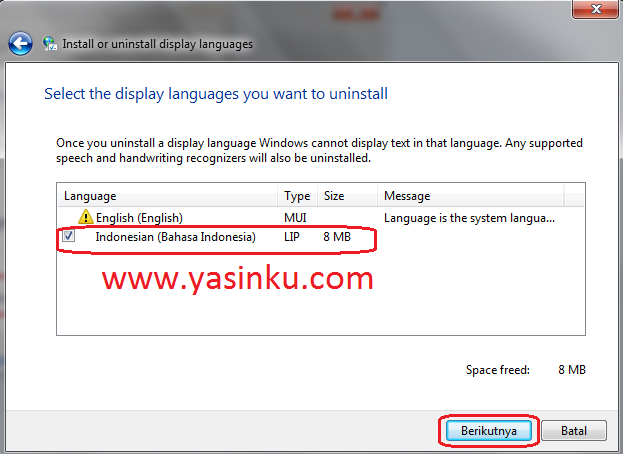
Task: Click the 'Select the display languages you want to uninstall' heading
Action: pos(216,94)
